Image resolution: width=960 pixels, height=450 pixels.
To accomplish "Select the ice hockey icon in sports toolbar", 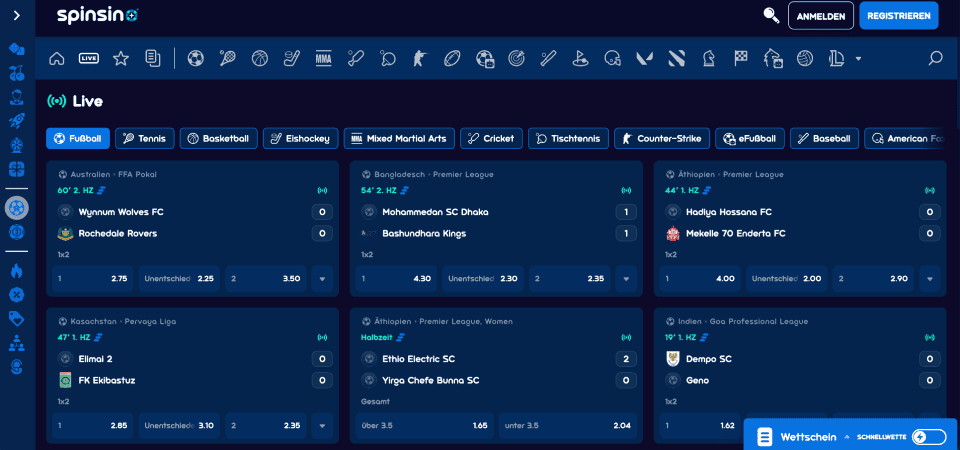I will [x=291, y=58].
